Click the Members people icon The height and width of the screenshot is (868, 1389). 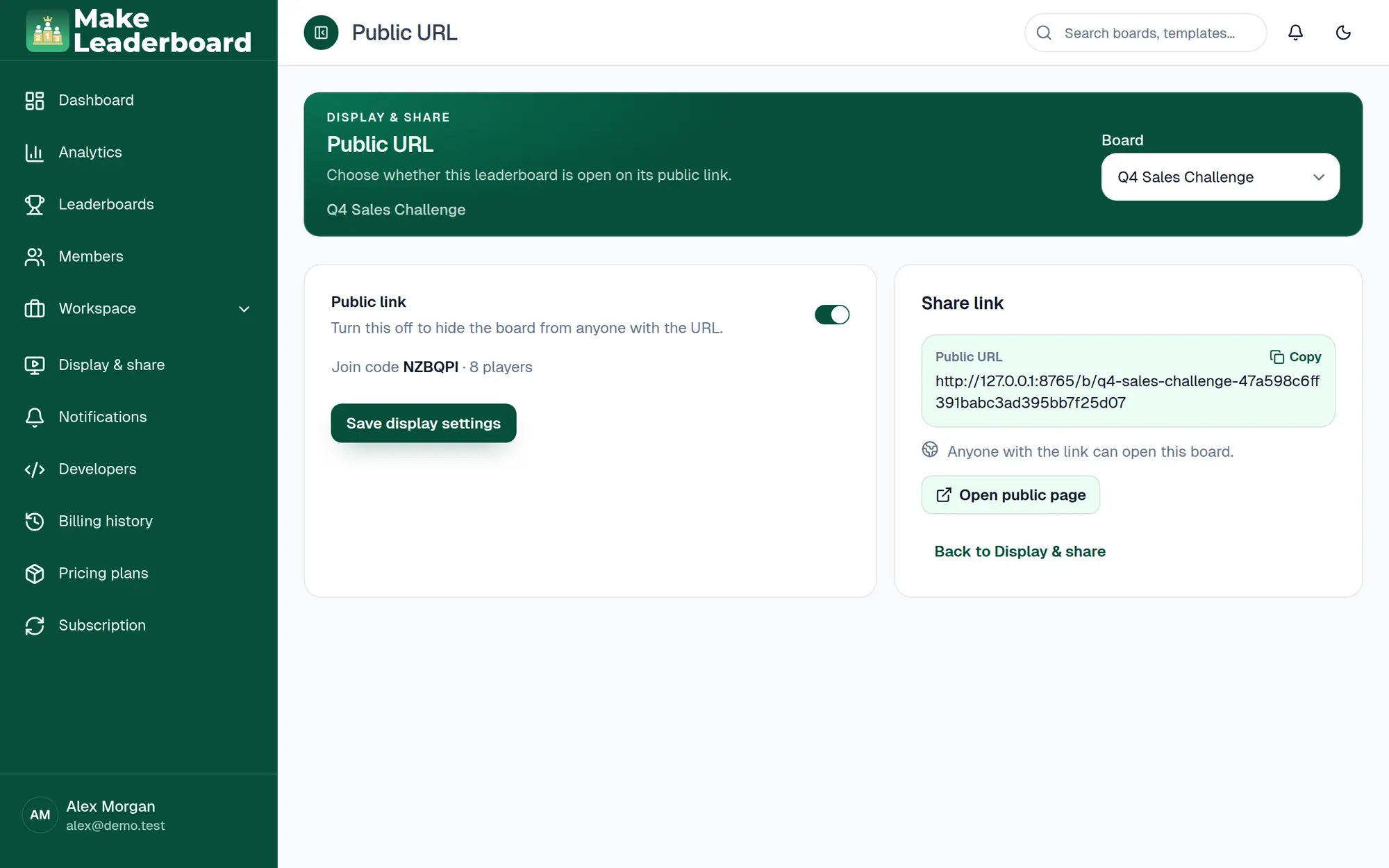[x=35, y=257]
